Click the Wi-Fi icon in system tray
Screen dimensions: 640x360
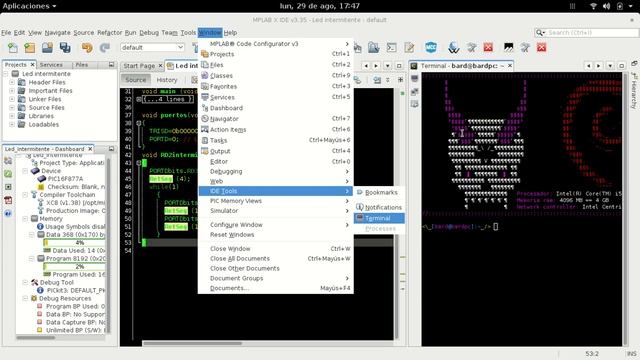click(594, 6)
